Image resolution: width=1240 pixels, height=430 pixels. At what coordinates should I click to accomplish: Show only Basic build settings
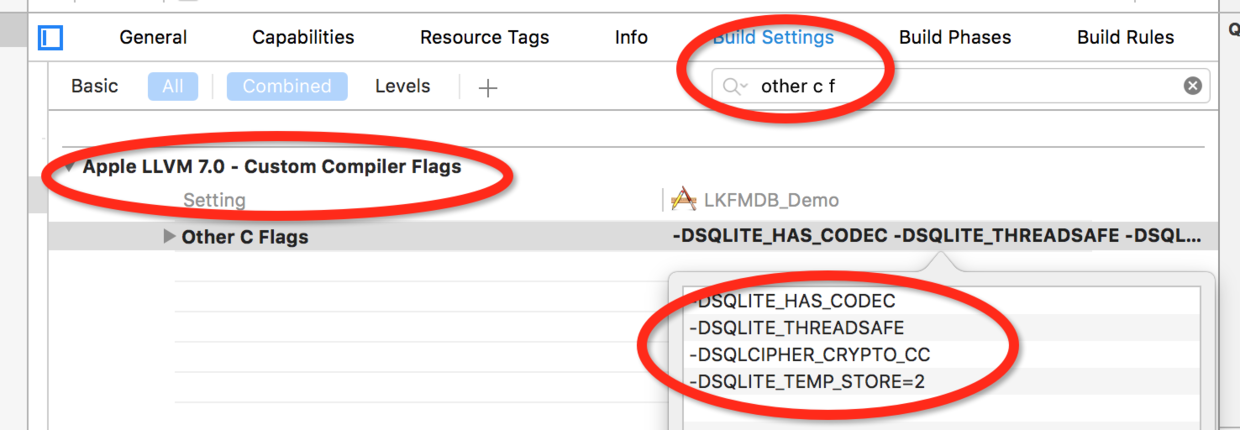95,86
